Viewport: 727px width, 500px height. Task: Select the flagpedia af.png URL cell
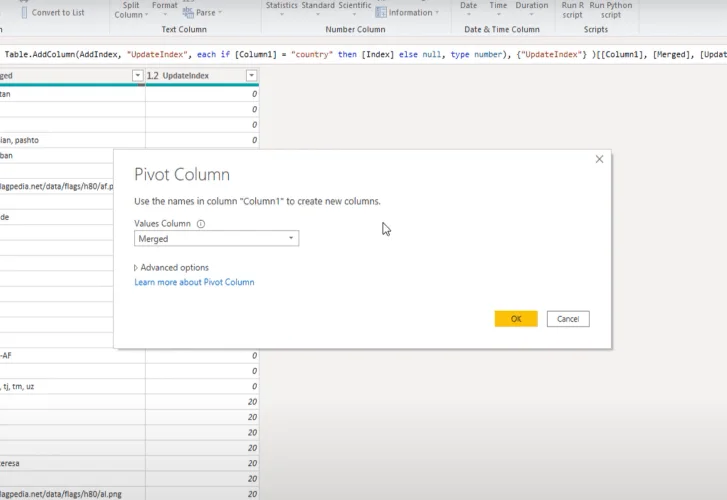point(57,186)
